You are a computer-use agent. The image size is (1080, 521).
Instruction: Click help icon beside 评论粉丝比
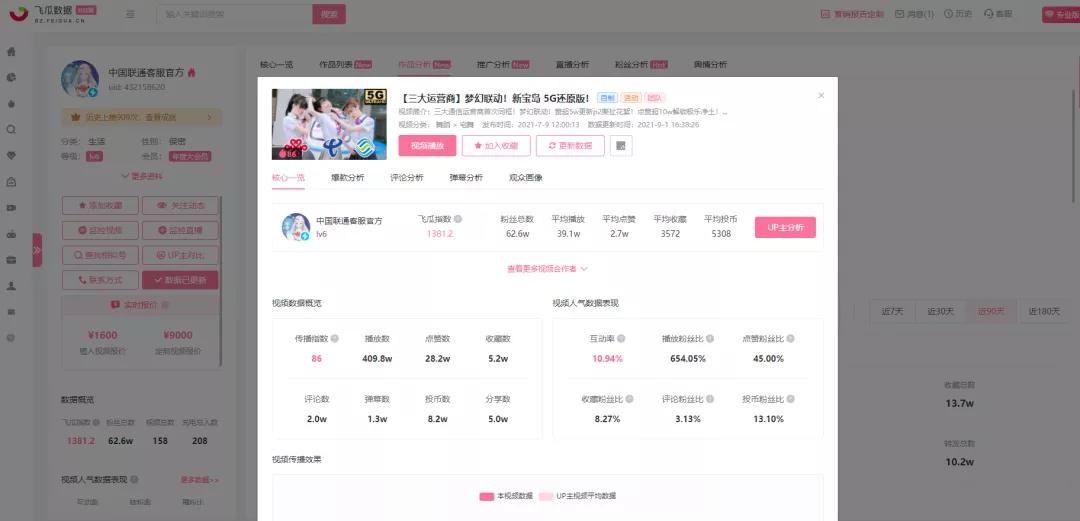(x=710, y=399)
